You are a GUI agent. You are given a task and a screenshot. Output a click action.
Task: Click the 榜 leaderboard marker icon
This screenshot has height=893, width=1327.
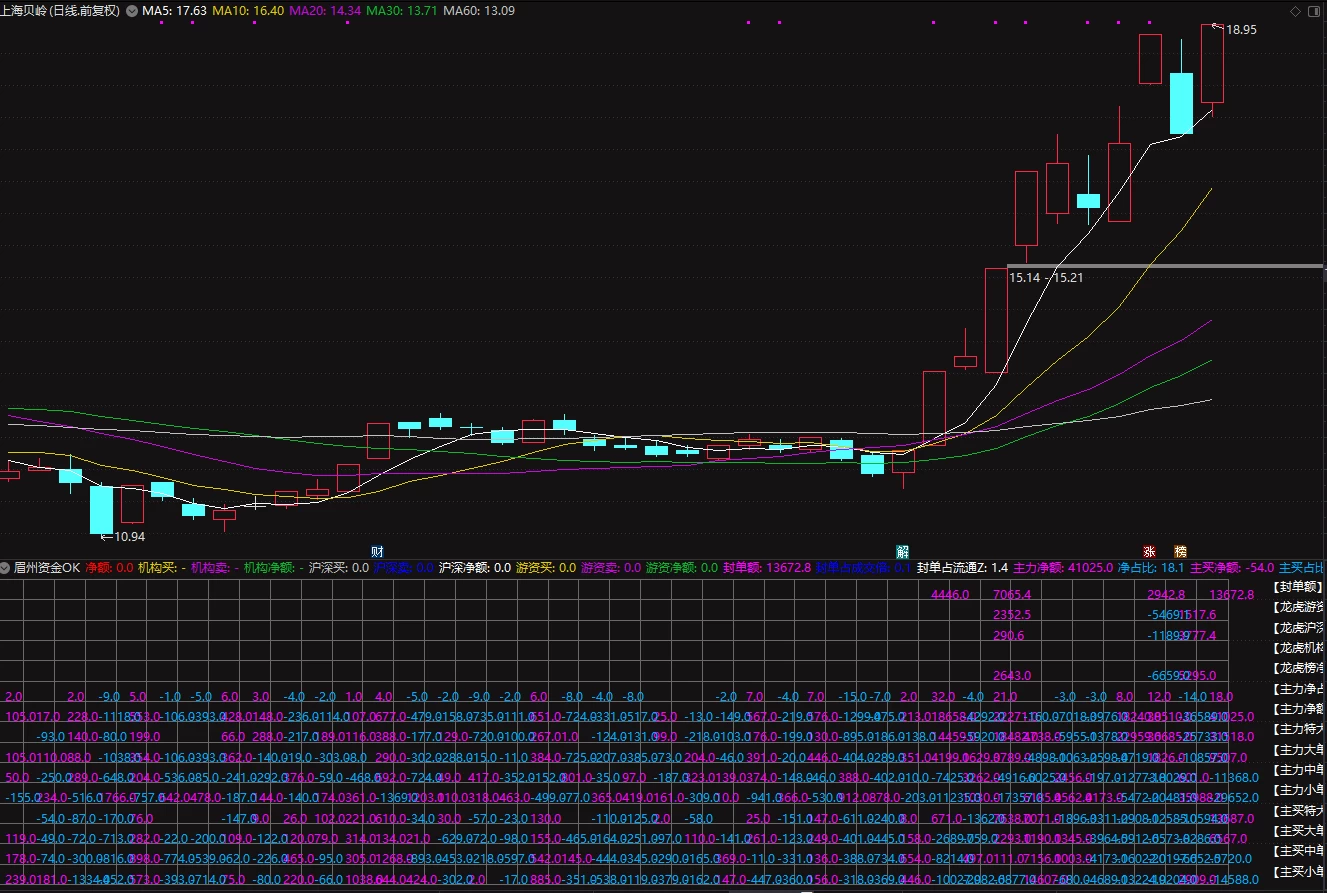[1180, 551]
